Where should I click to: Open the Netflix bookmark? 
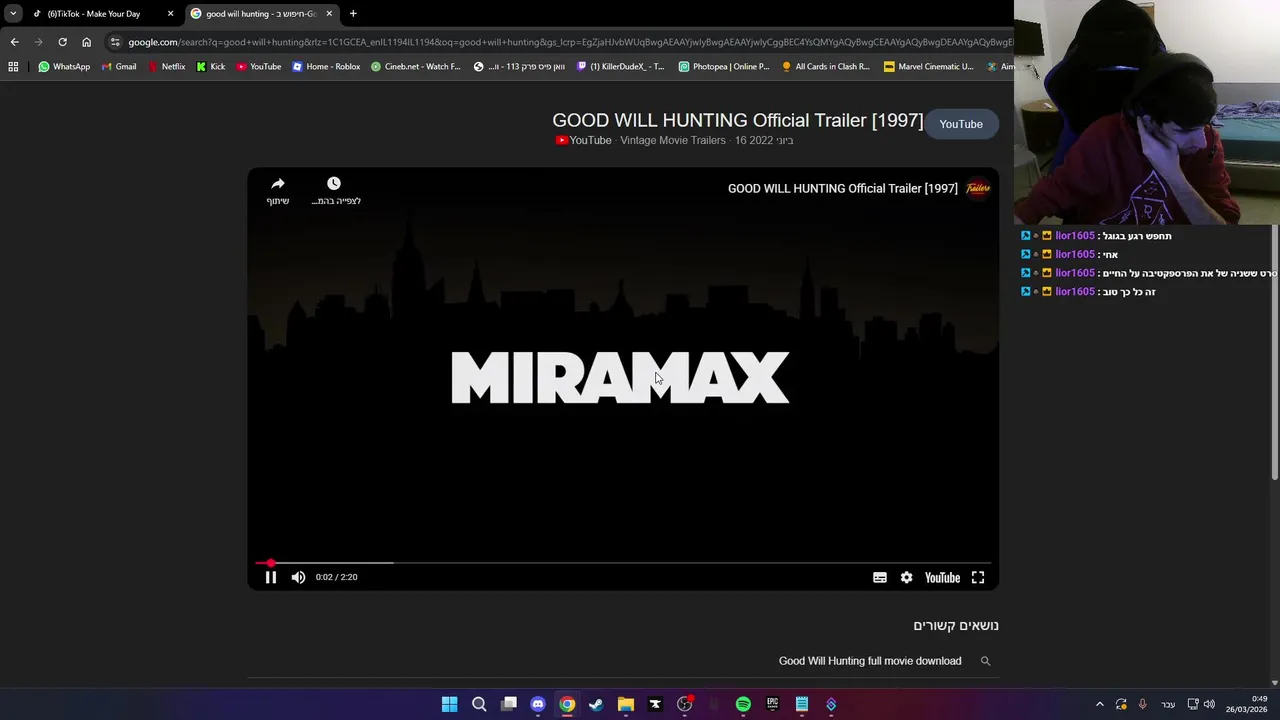point(166,67)
